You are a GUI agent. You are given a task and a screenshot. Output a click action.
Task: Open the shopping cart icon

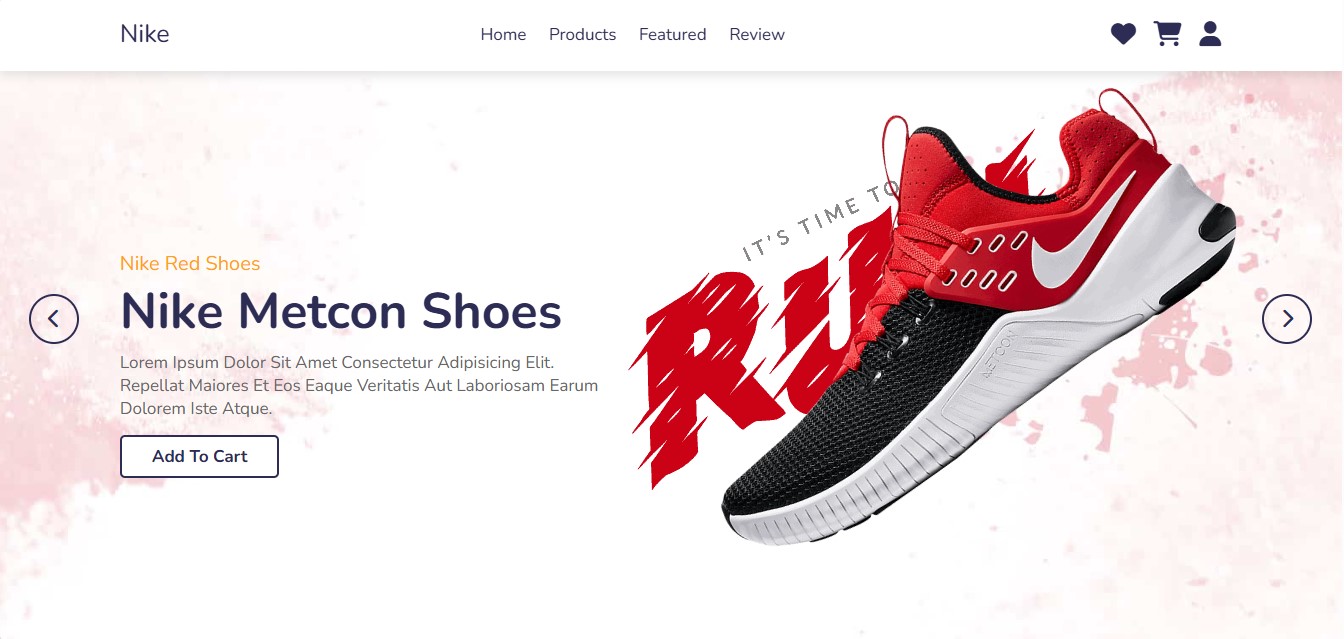click(1167, 34)
